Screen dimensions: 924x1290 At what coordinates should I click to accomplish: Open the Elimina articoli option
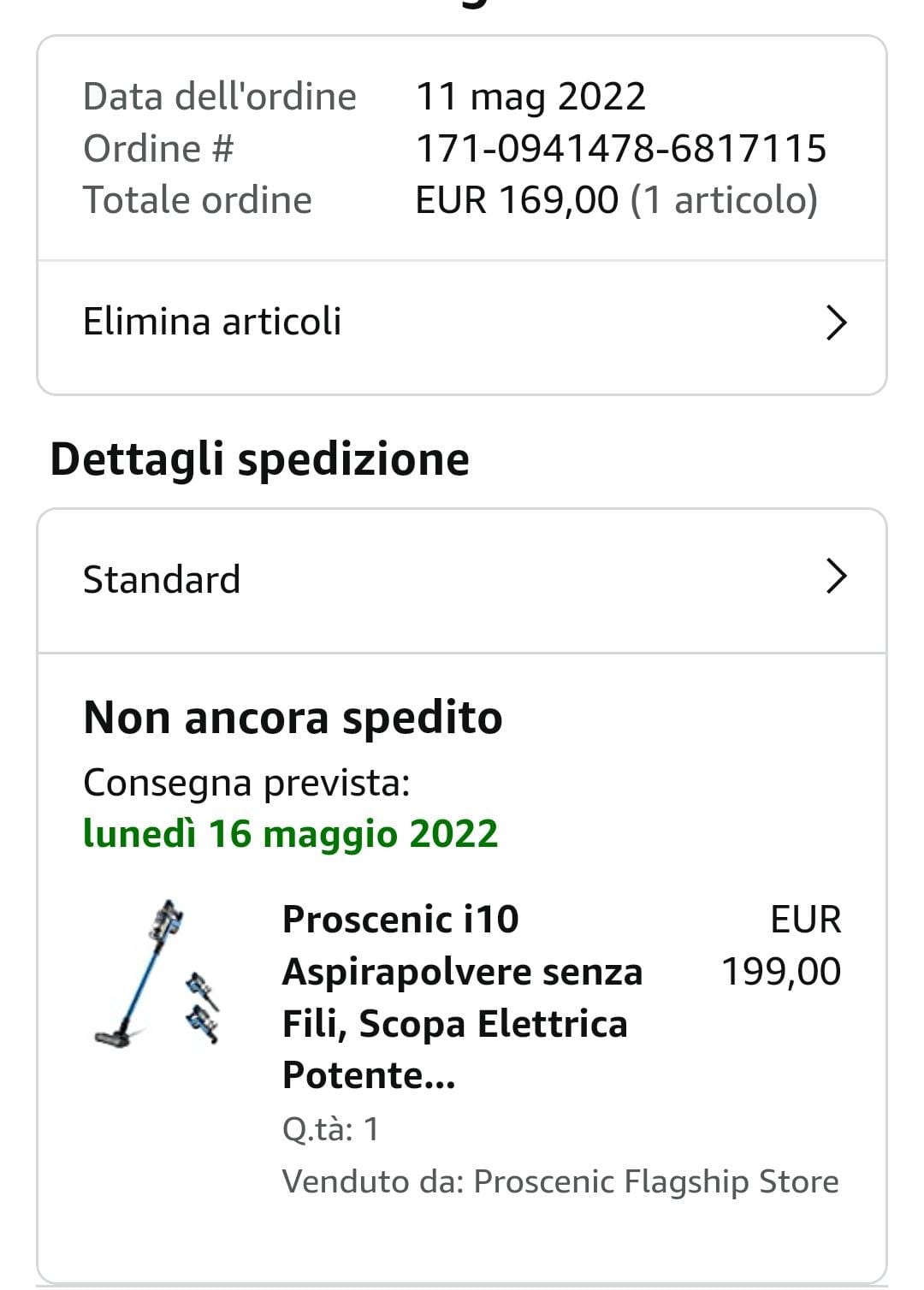point(212,322)
